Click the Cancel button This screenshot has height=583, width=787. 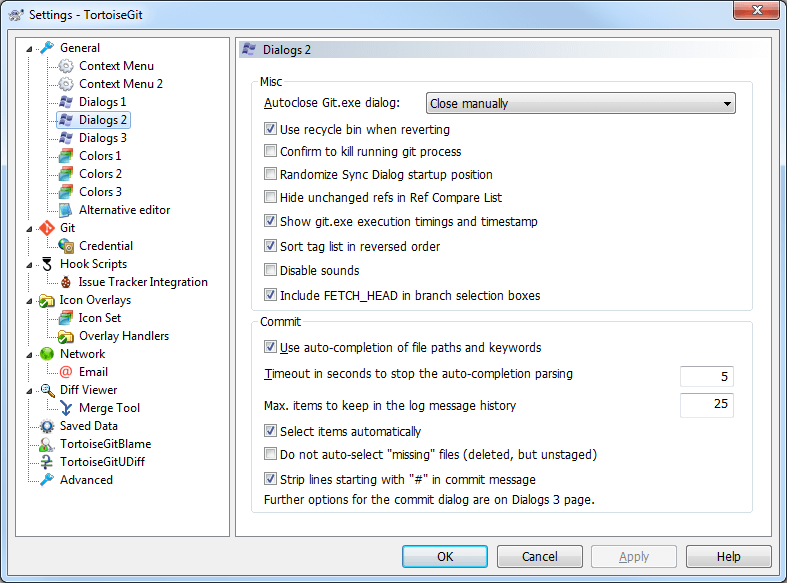tap(540, 556)
